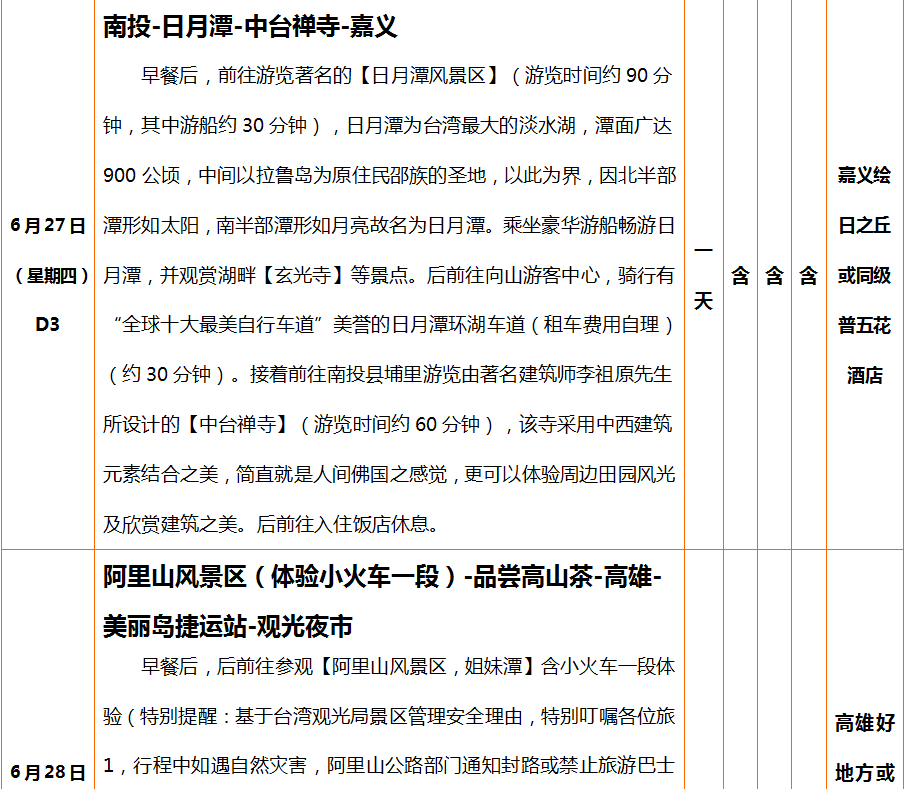Click the heading 南投-日月潭-中台禅寺-嘉义

tap(250, 27)
